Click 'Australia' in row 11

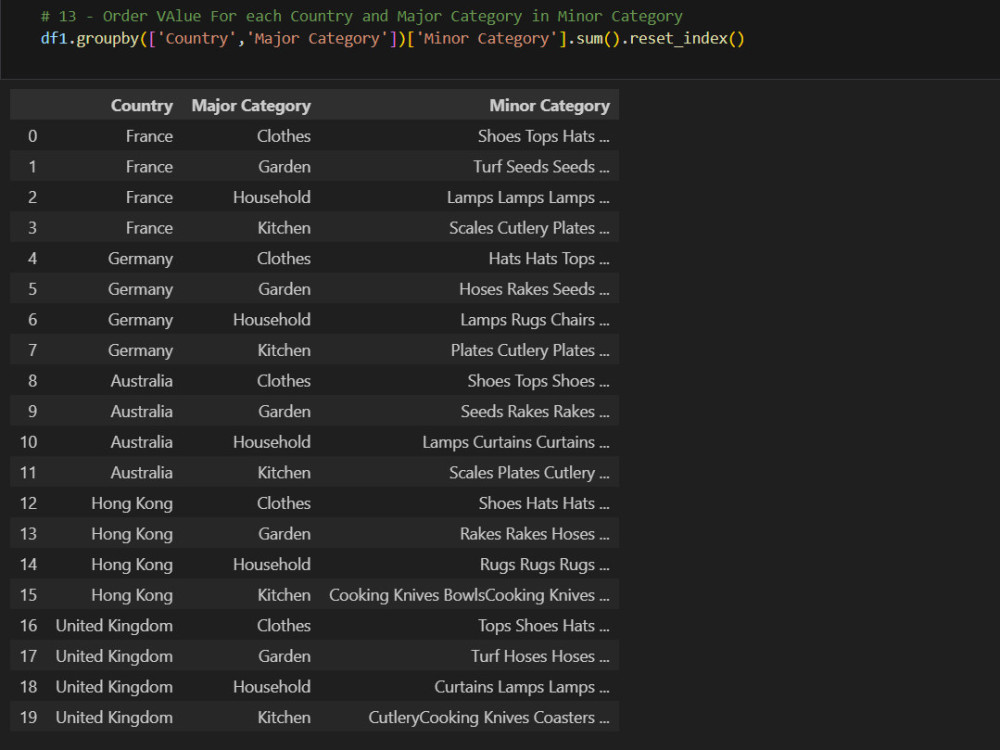tap(142, 473)
